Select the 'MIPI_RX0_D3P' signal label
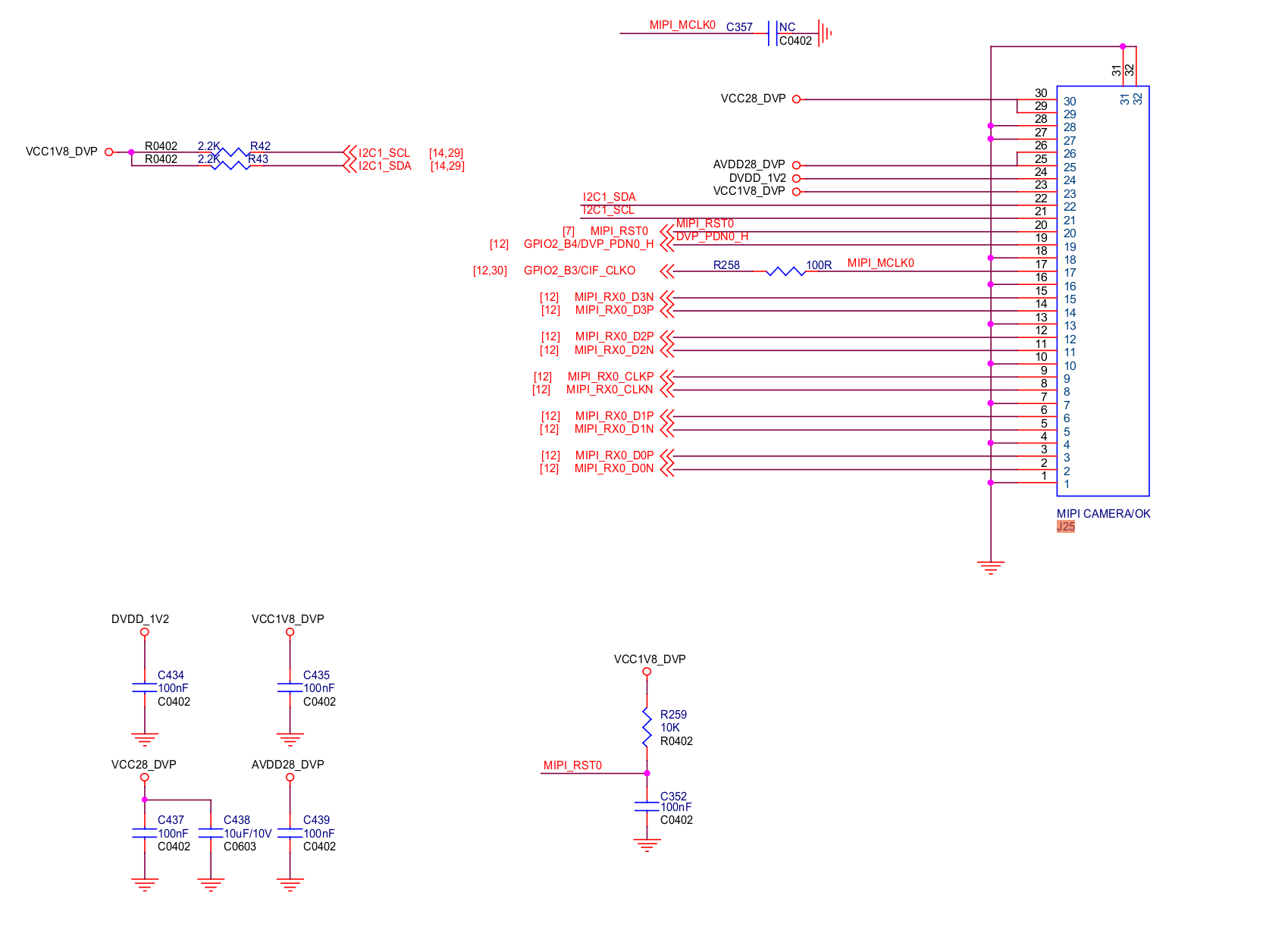 [614, 310]
